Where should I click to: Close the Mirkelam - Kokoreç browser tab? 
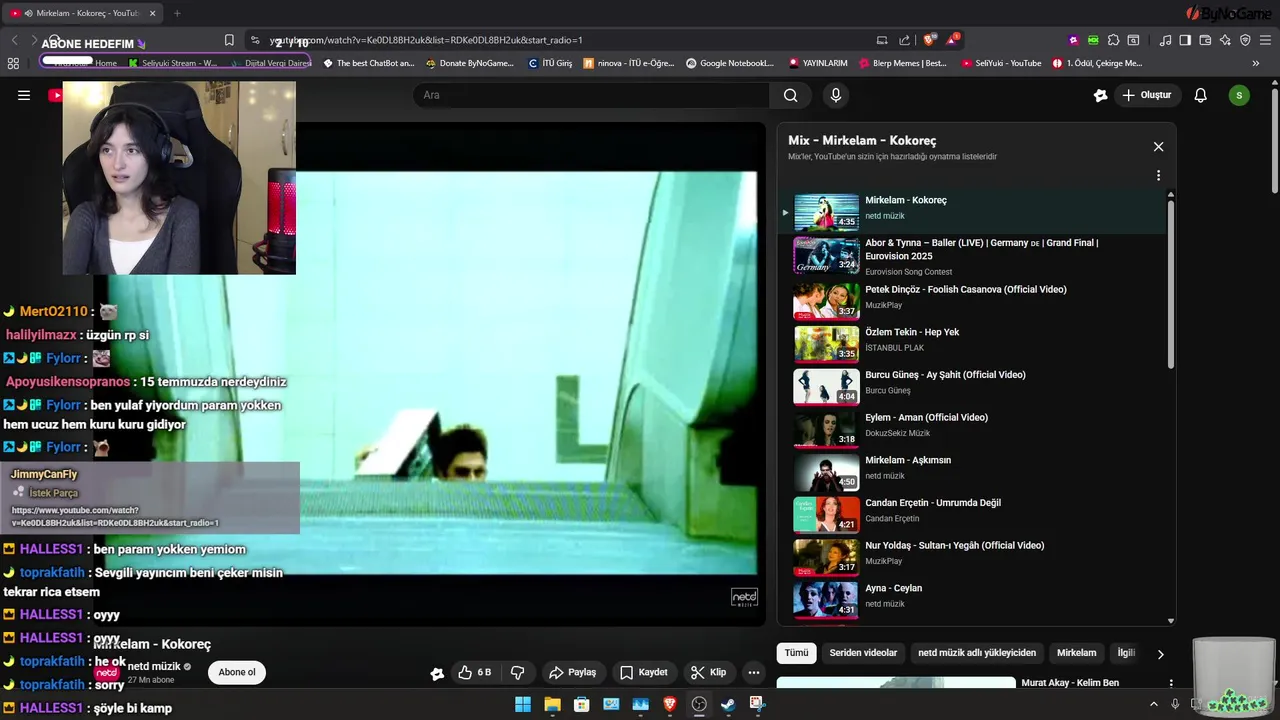(151, 13)
